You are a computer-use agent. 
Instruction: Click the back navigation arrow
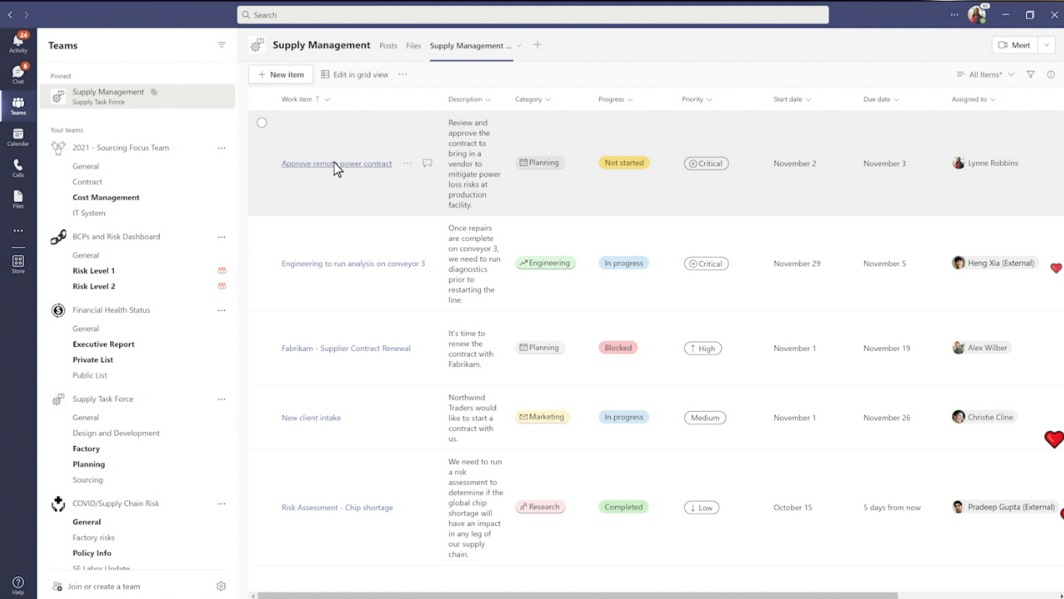(10, 14)
